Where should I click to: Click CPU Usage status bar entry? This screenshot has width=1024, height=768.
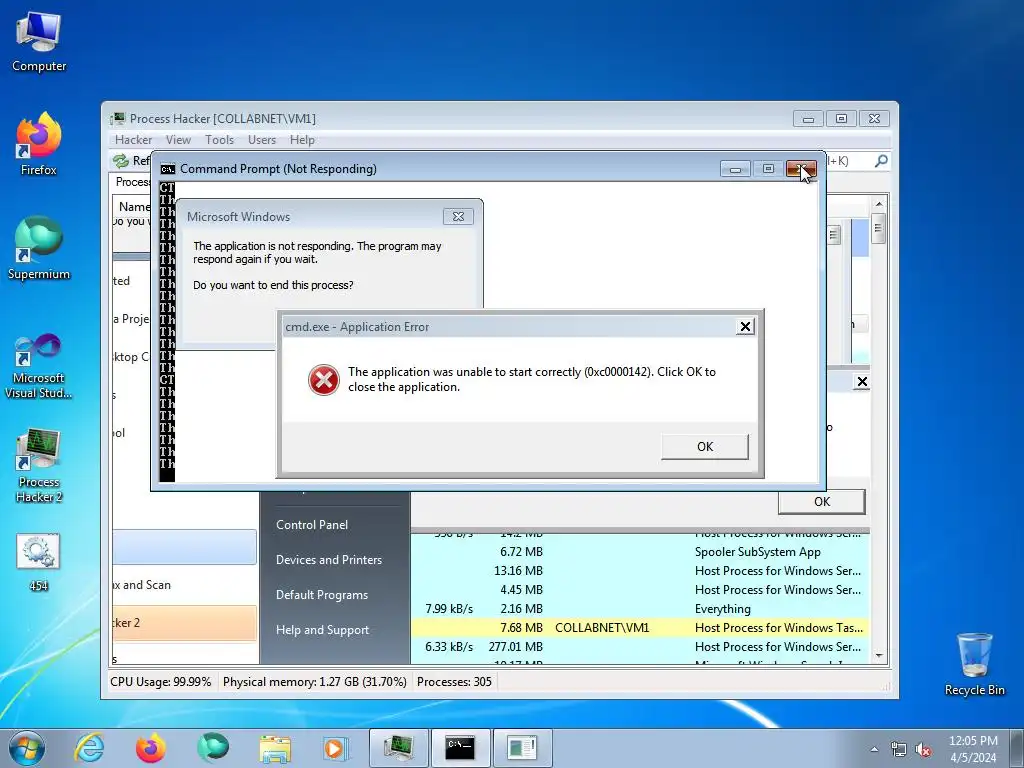click(161, 682)
